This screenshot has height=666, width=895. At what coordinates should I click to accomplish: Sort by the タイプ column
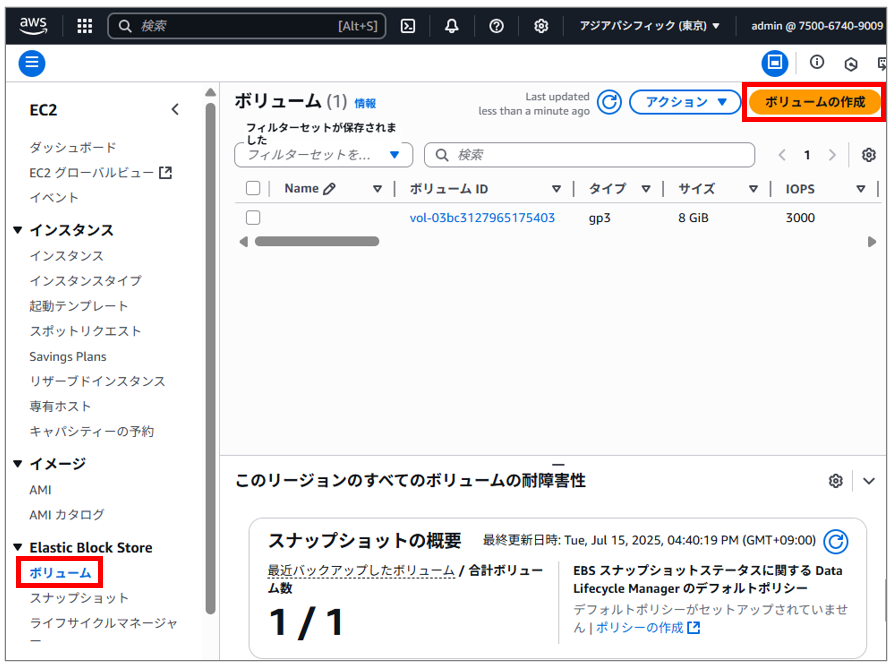pyautogui.click(x=646, y=189)
